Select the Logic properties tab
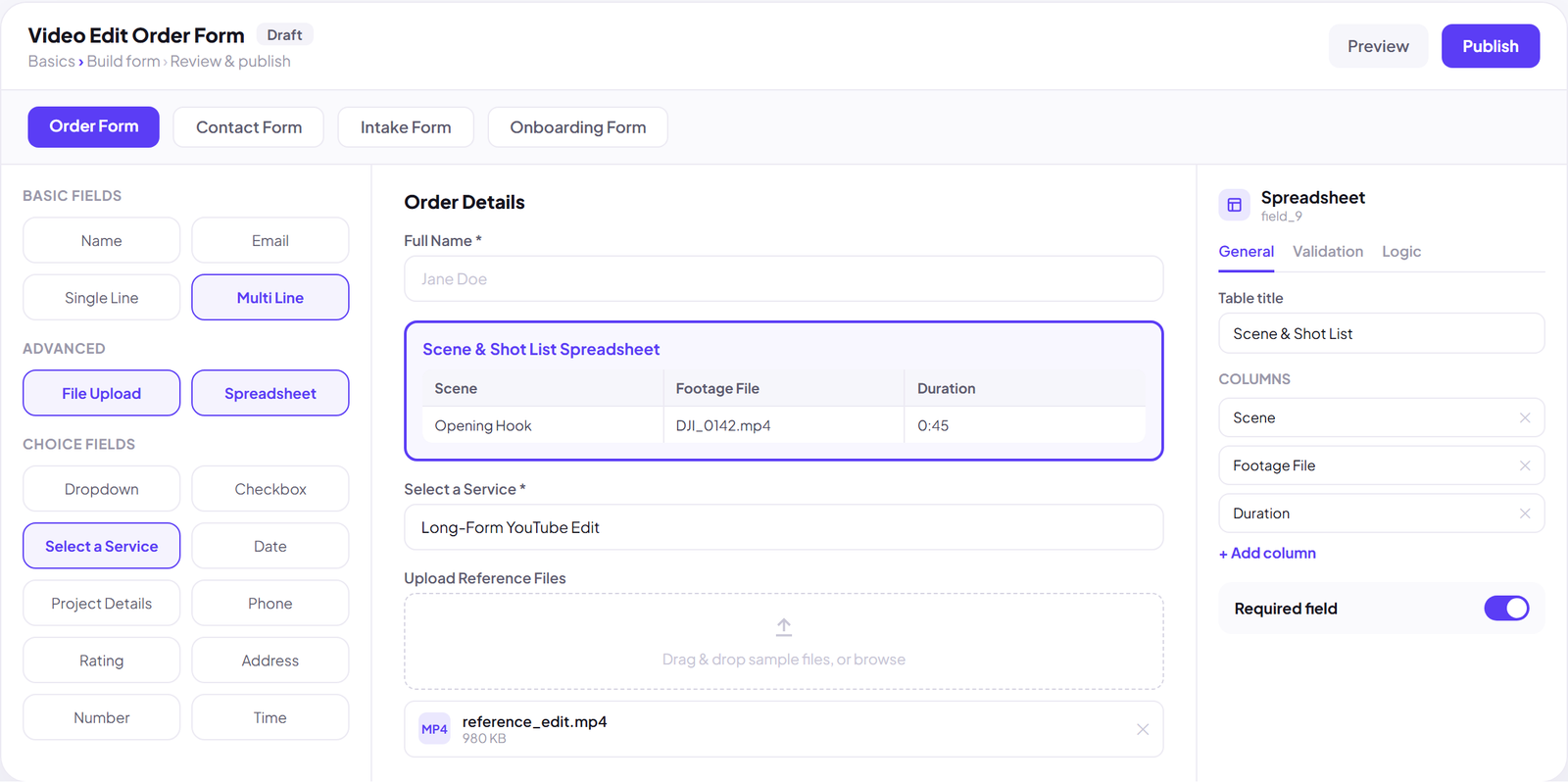1568x783 pixels. (1401, 252)
